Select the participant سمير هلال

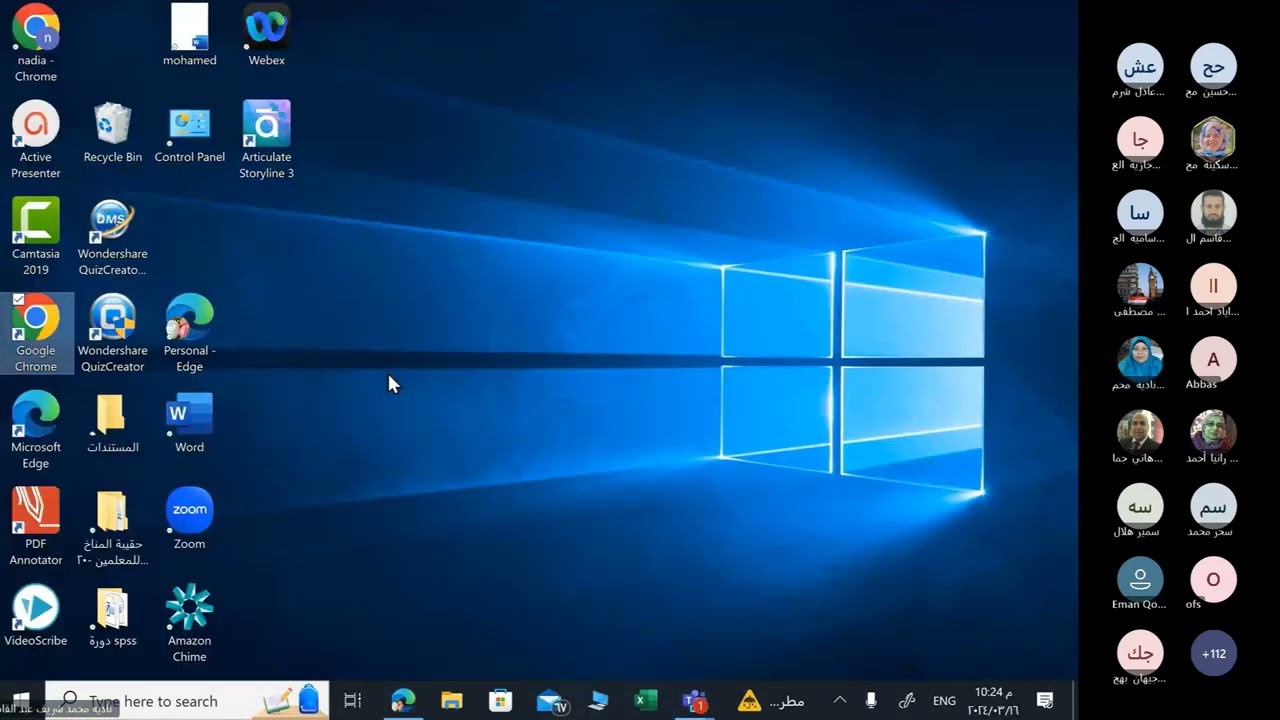coord(1140,507)
